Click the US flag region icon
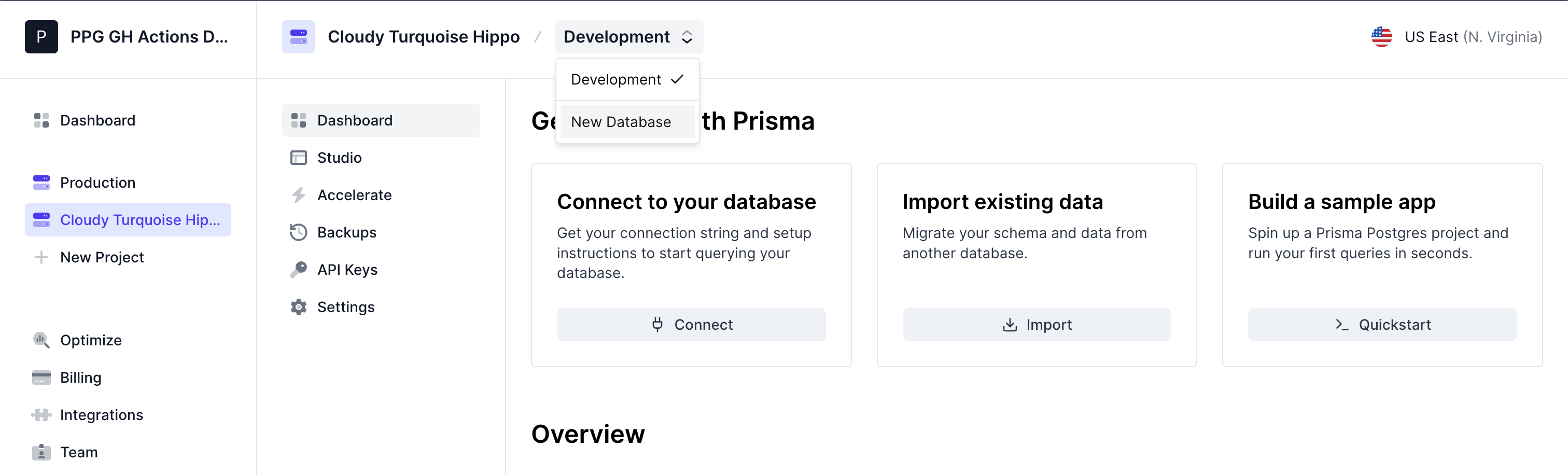 1382,36
